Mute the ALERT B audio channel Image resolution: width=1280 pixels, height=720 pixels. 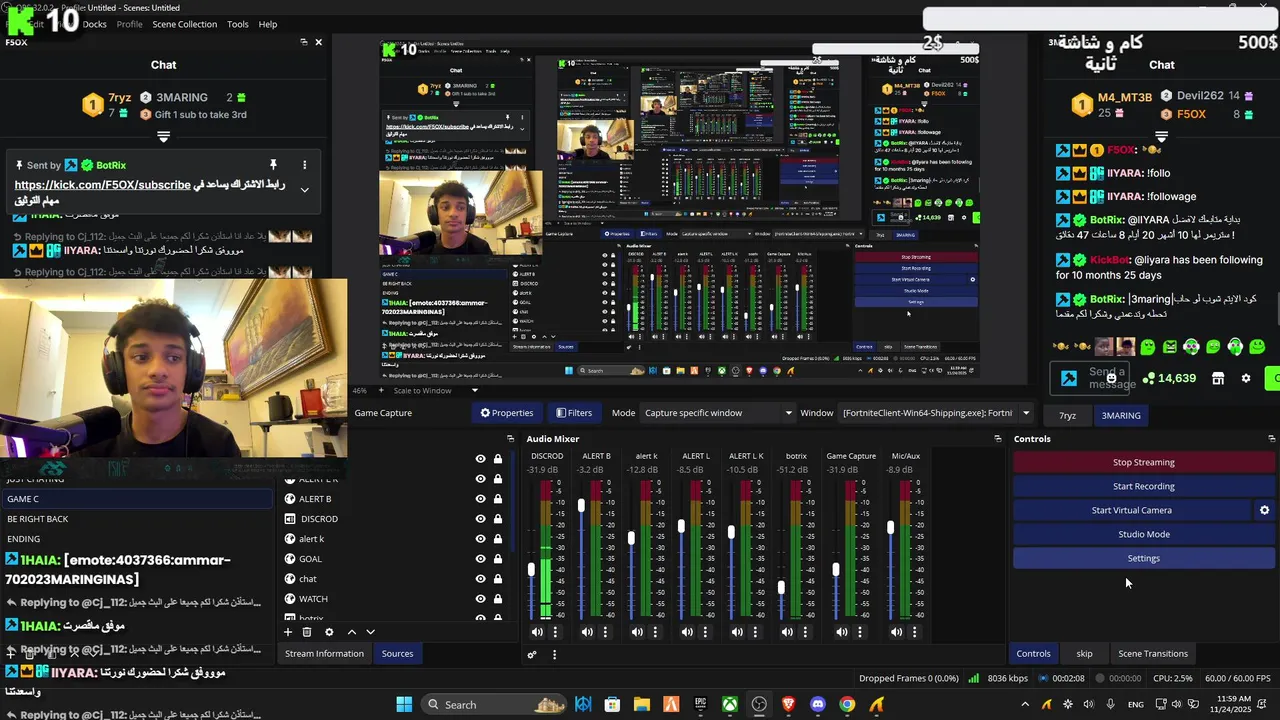pyautogui.click(x=587, y=632)
